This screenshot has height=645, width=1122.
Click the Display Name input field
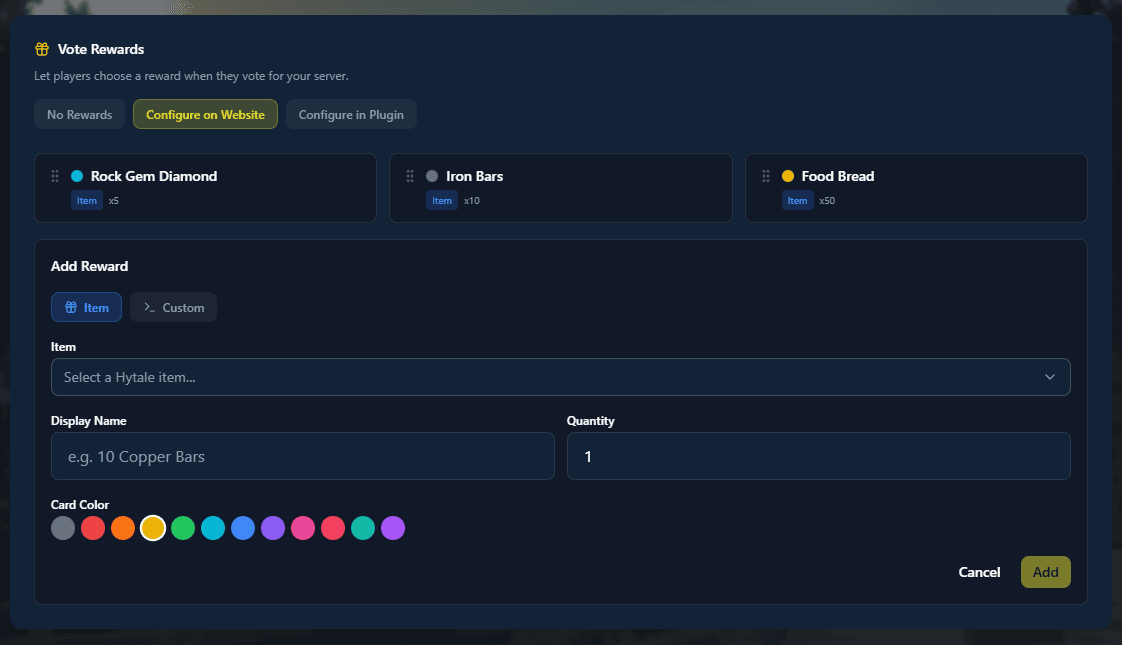point(302,455)
